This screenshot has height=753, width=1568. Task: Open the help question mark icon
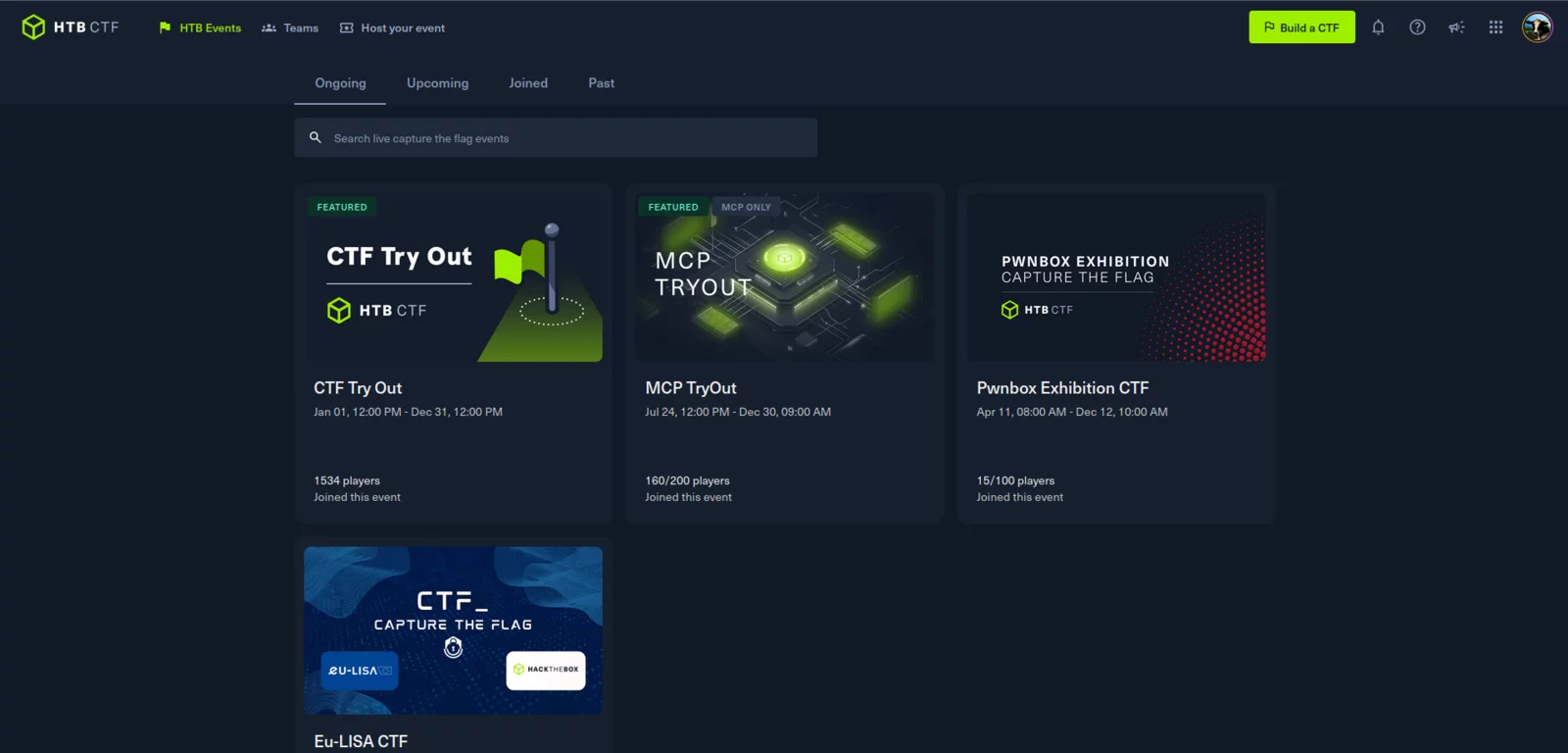[1417, 27]
